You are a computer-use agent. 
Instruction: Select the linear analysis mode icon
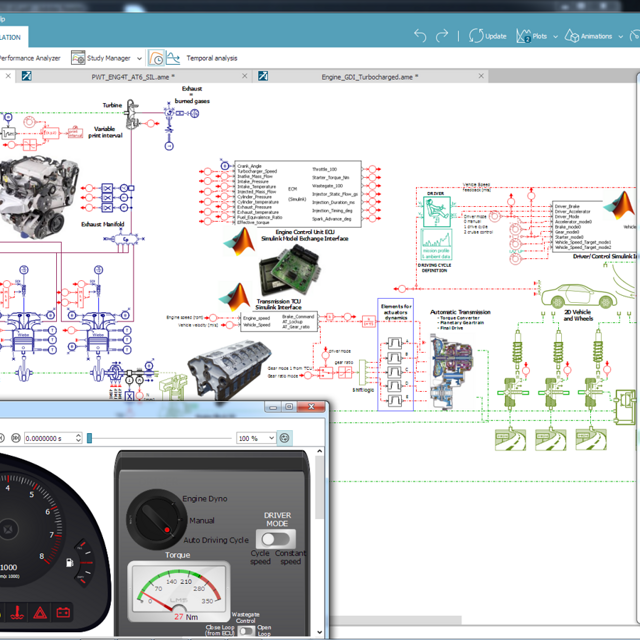pyautogui.click(x=173, y=58)
